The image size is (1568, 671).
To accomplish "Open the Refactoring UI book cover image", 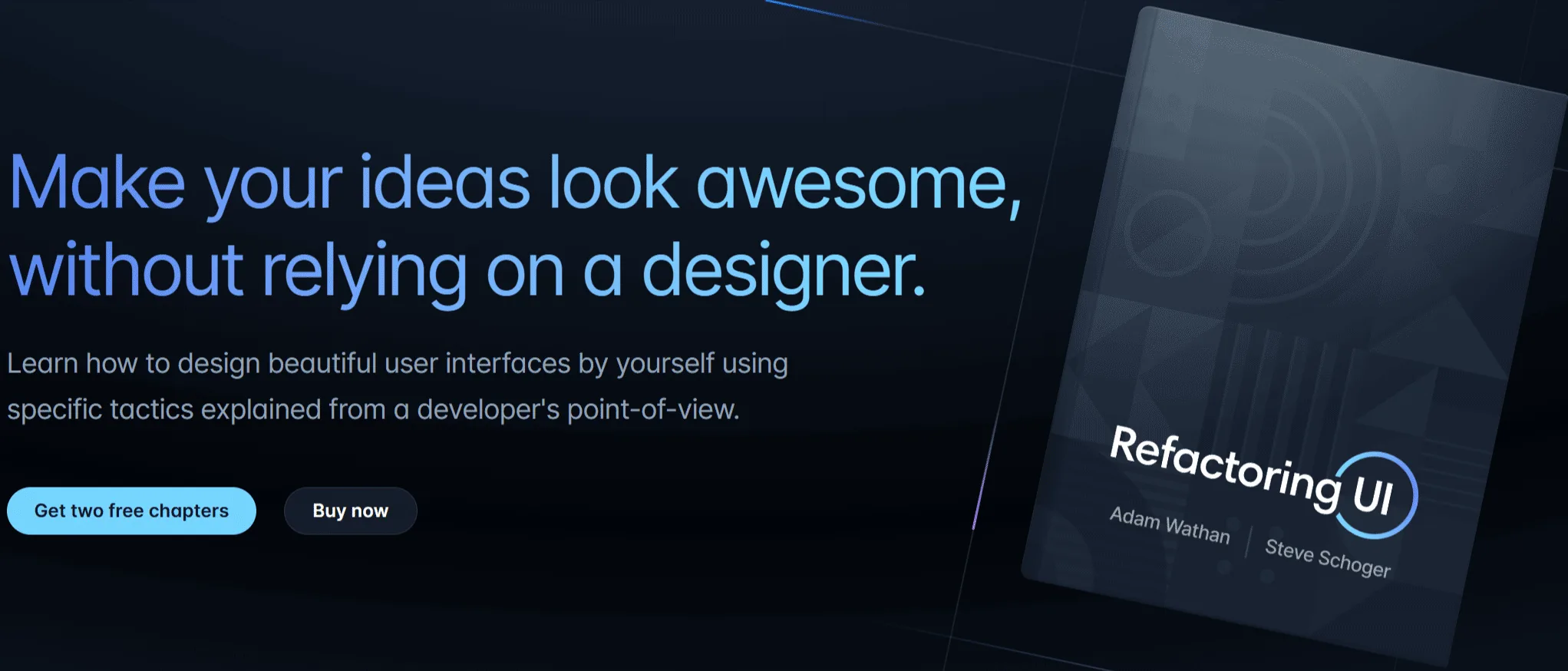I will point(1294,335).
